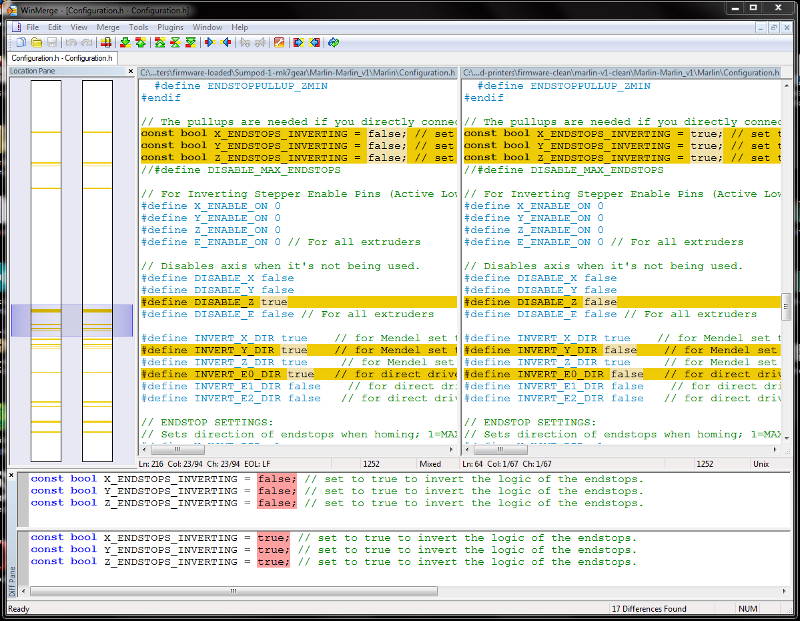
Task: Open the Window menu
Action: pyautogui.click(x=207, y=28)
